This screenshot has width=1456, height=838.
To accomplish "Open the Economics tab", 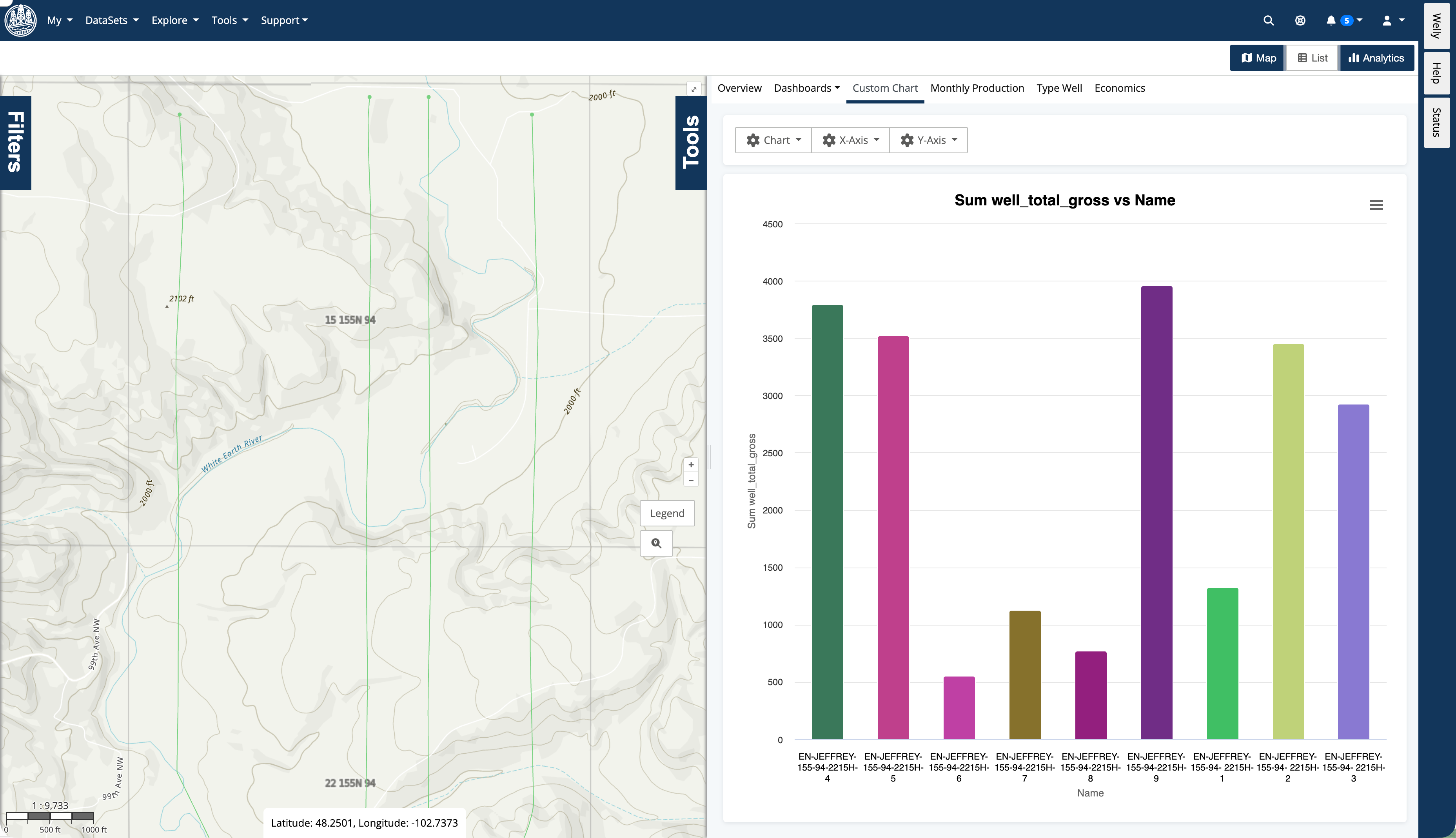I will pos(1119,88).
